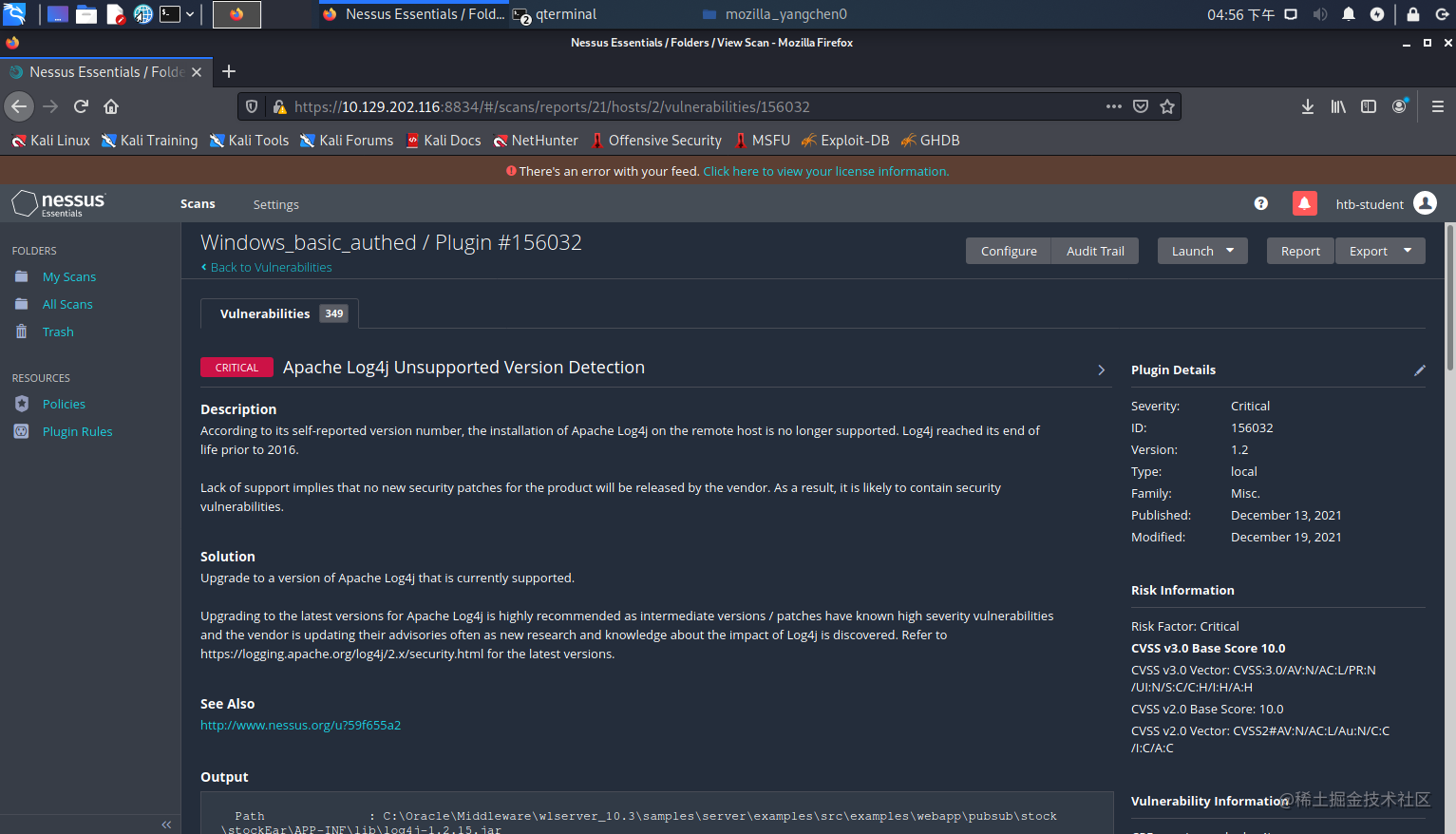Click the plugin ID value 156032
The width and height of the screenshot is (1456, 834).
pos(1252,427)
